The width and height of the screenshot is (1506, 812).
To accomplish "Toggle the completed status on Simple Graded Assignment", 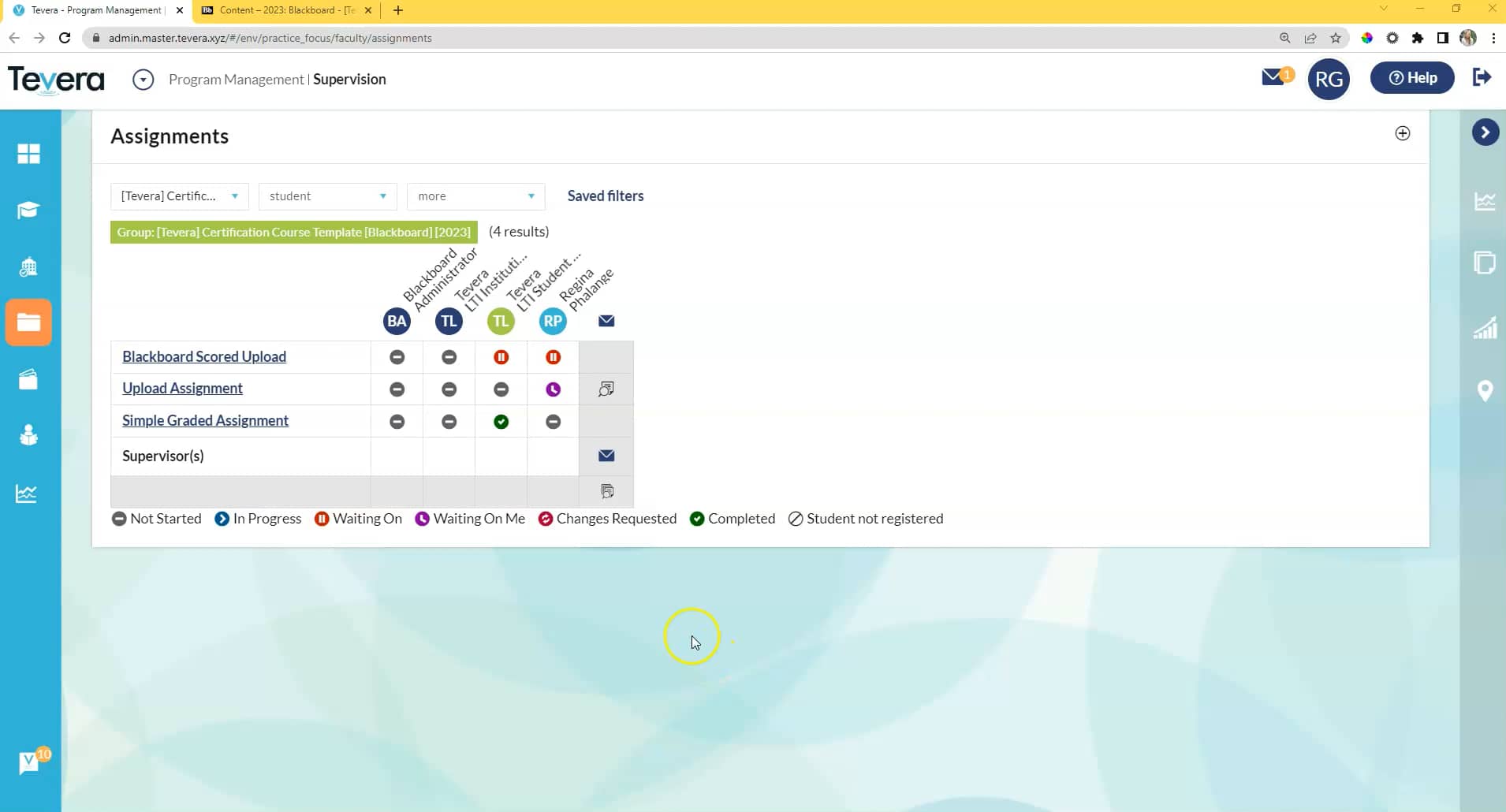I will click(x=501, y=421).
